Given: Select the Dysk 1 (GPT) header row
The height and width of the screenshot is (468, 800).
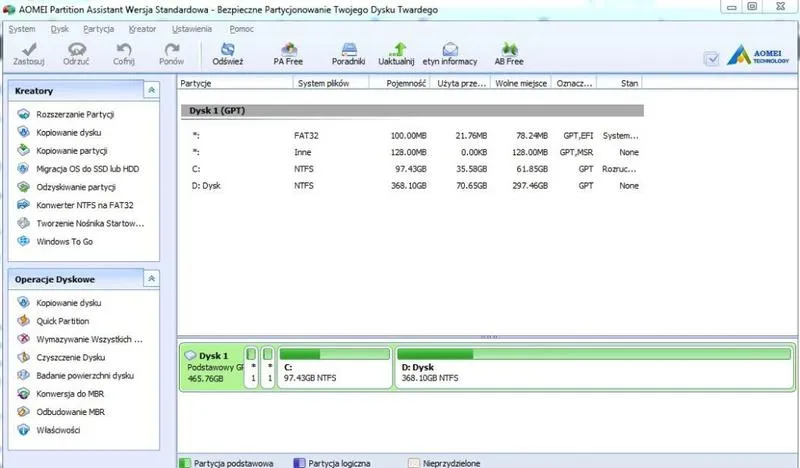Looking at the screenshot, I should 412,111.
